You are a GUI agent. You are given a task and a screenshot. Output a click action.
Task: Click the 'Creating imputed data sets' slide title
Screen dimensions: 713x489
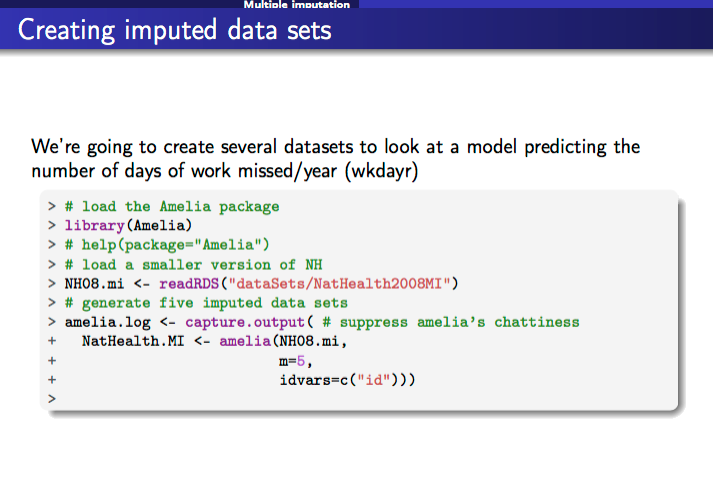[x=175, y=31]
